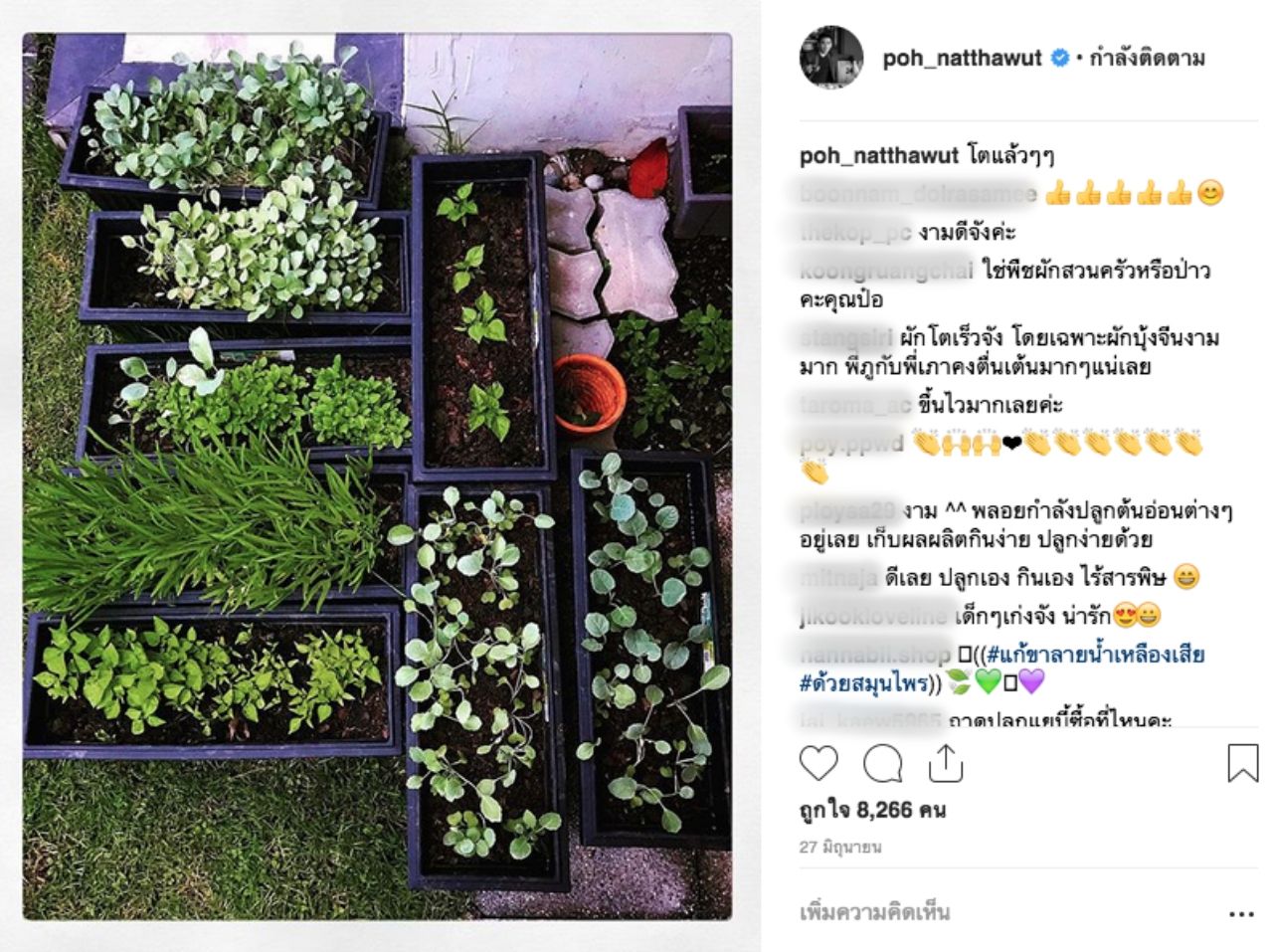1273x952 pixels.
Task: Click the garden planter photo
Action: point(378,476)
